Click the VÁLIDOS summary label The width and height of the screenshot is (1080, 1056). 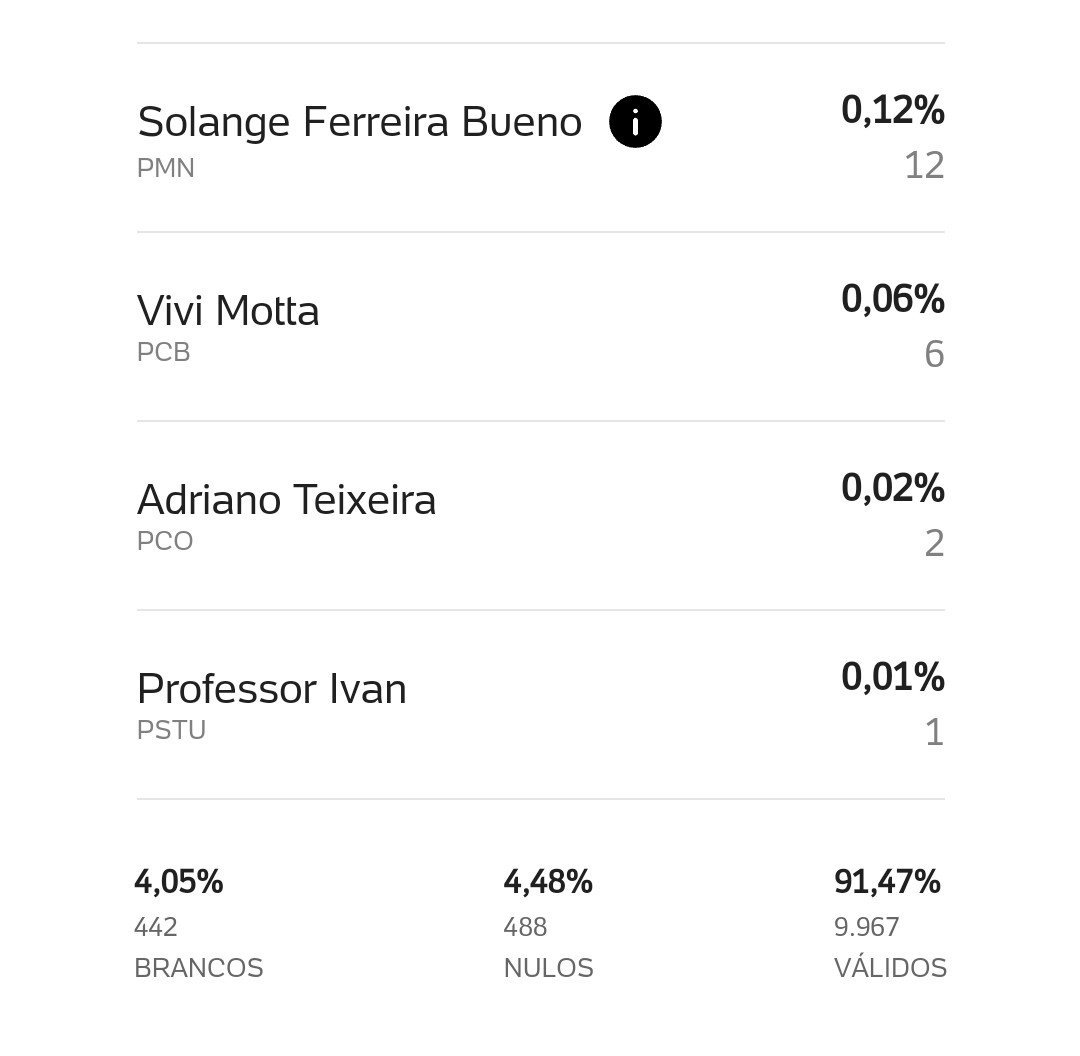(890, 966)
